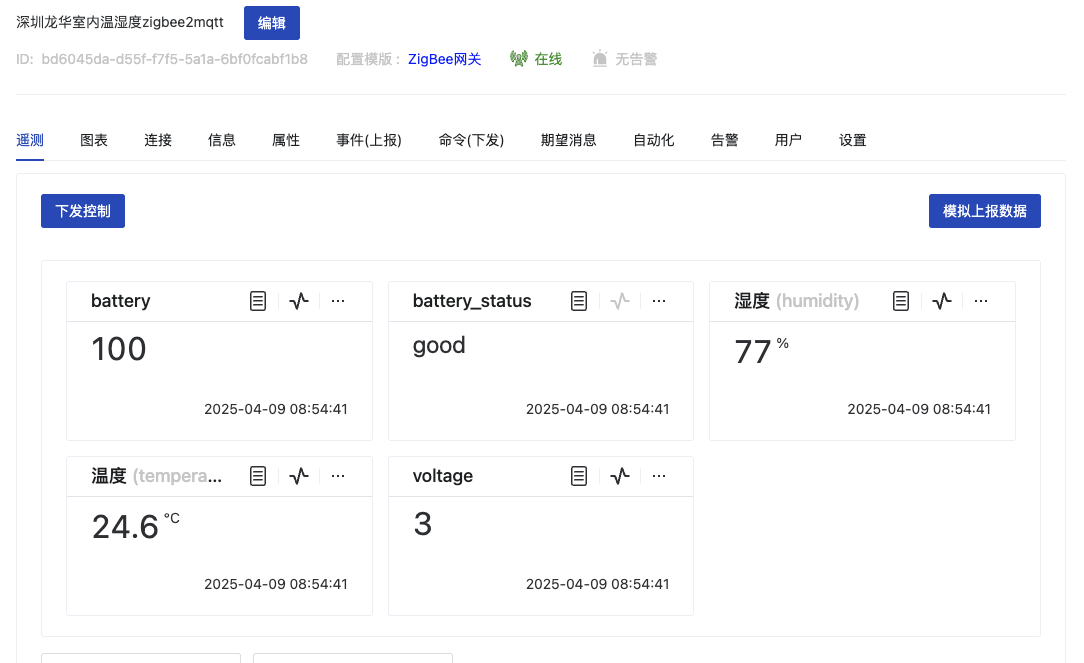The height and width of the screenshot is (663, 1084).
Task: Open the humidity card more options menu
Action: pos(981,301)
